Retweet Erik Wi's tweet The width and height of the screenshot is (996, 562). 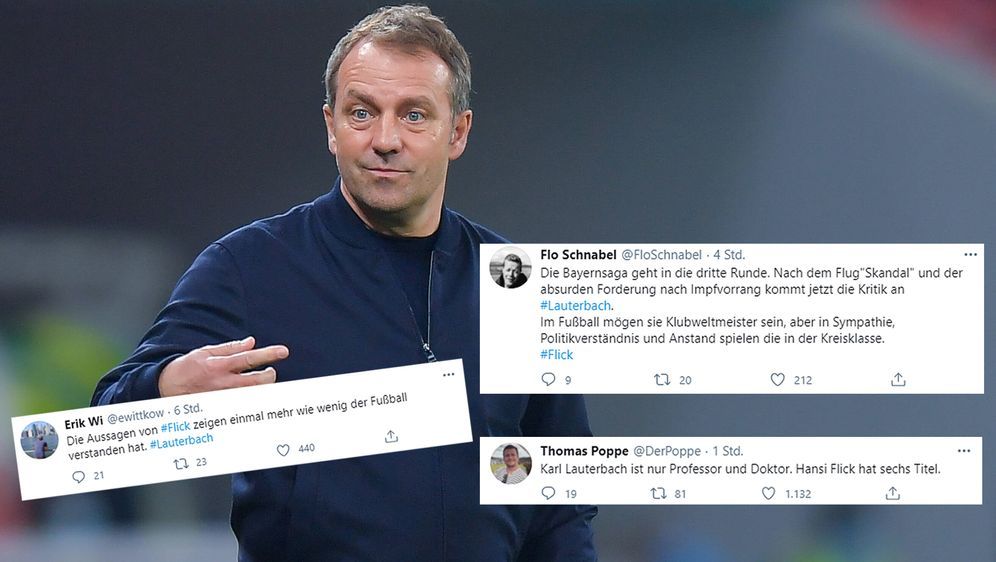click(x=181, y=464)
